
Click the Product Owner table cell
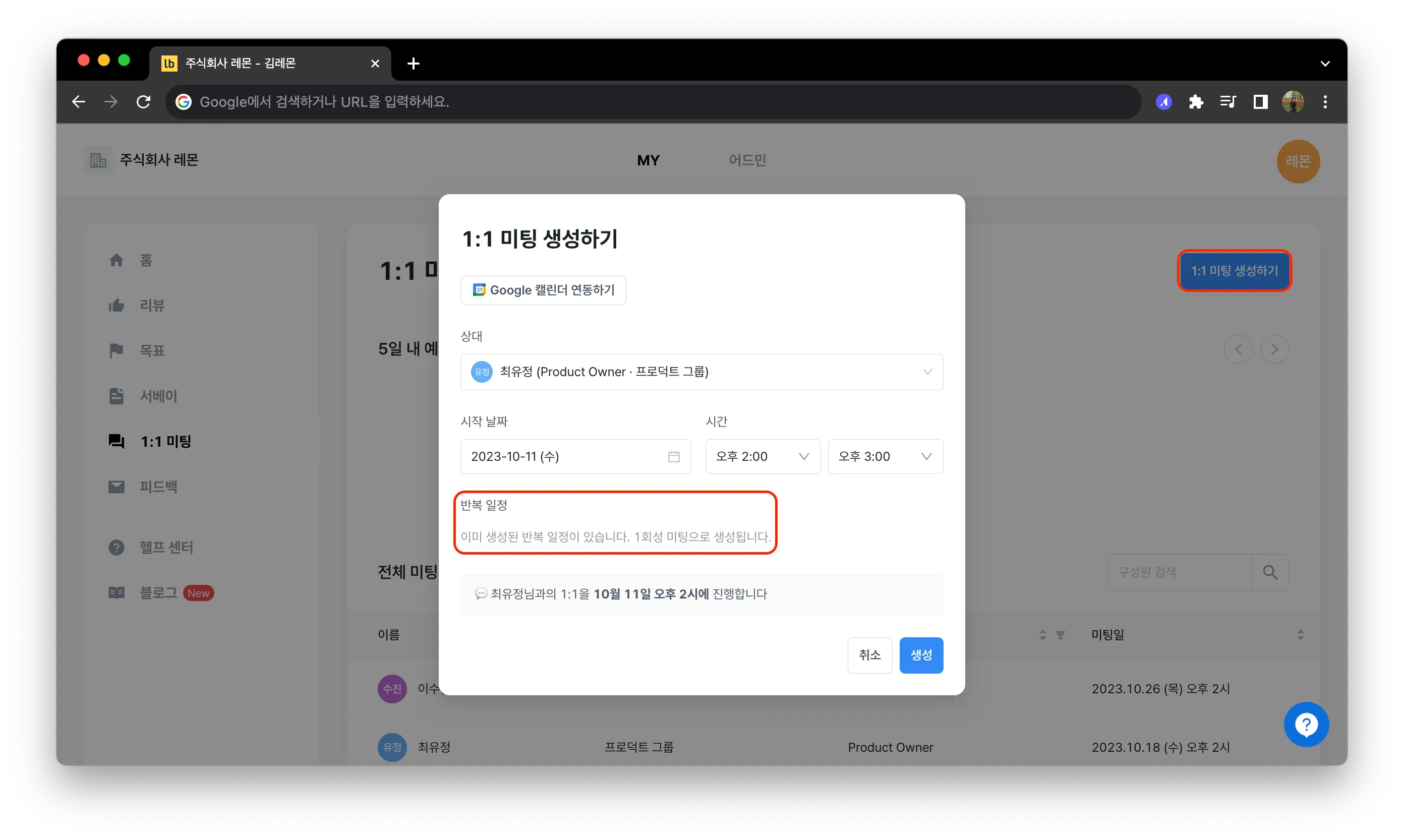[890, 747]
